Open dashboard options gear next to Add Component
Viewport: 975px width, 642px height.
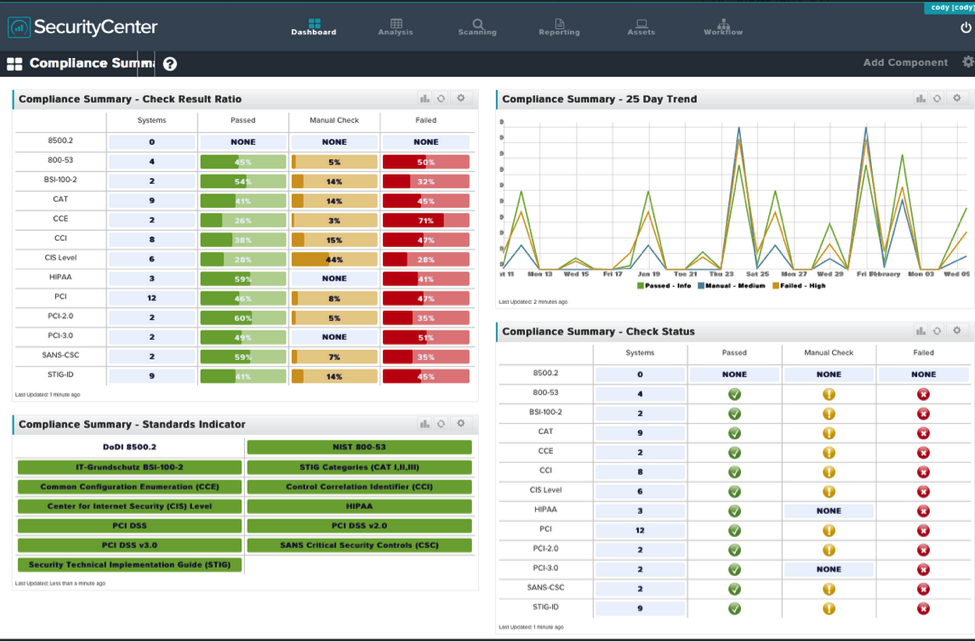pos(968,62)
